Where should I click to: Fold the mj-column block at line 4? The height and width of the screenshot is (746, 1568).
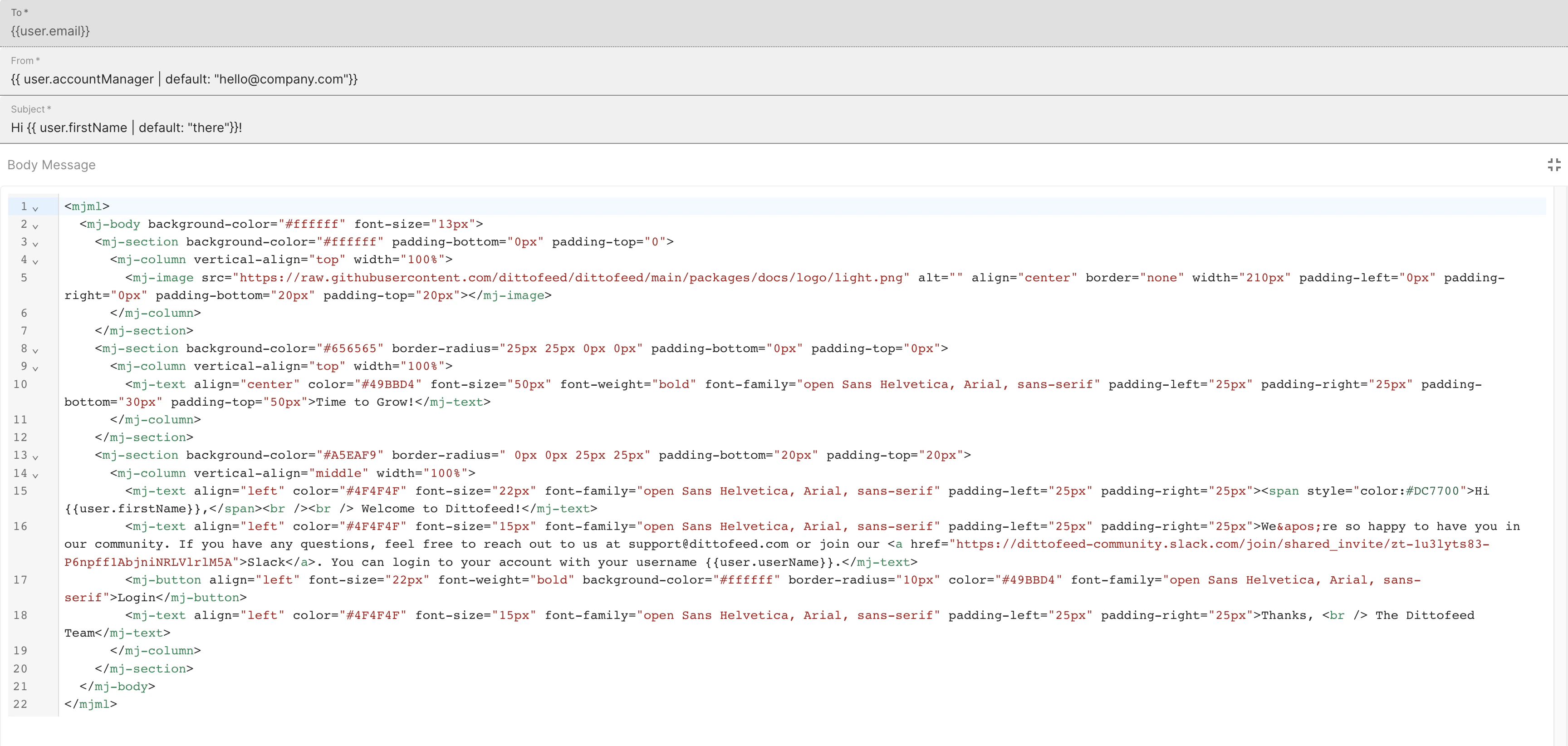(35, 261)
